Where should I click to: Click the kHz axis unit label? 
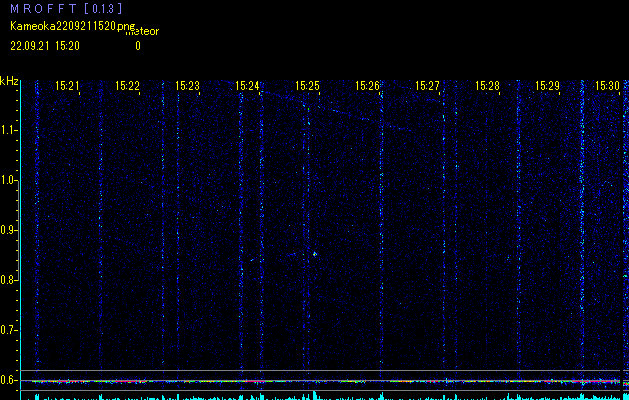[9, 81]
